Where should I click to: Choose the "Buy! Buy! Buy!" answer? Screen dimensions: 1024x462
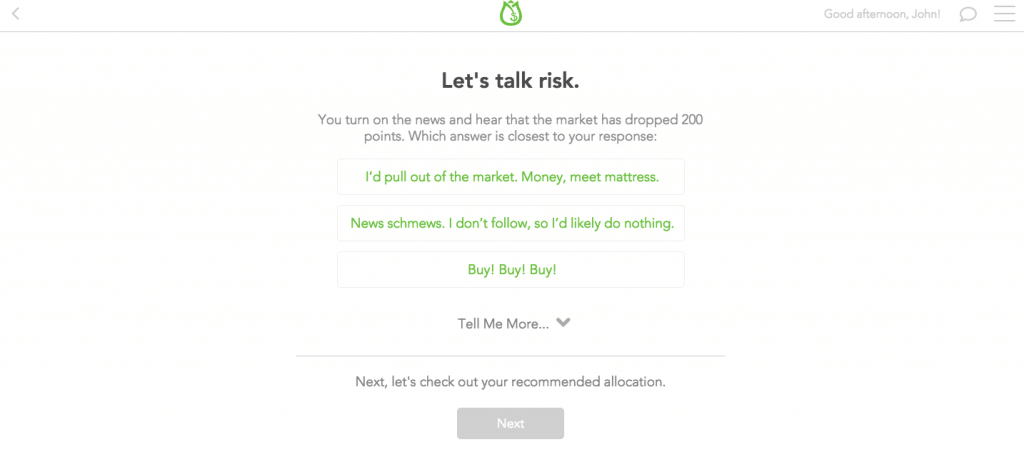point(511,269)
